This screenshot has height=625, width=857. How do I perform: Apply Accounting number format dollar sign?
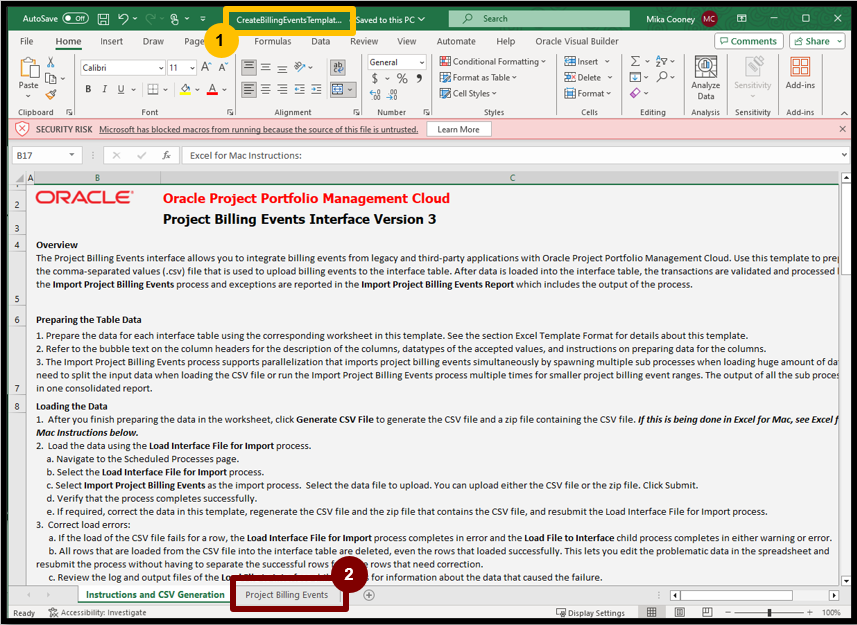pos(375,78)
